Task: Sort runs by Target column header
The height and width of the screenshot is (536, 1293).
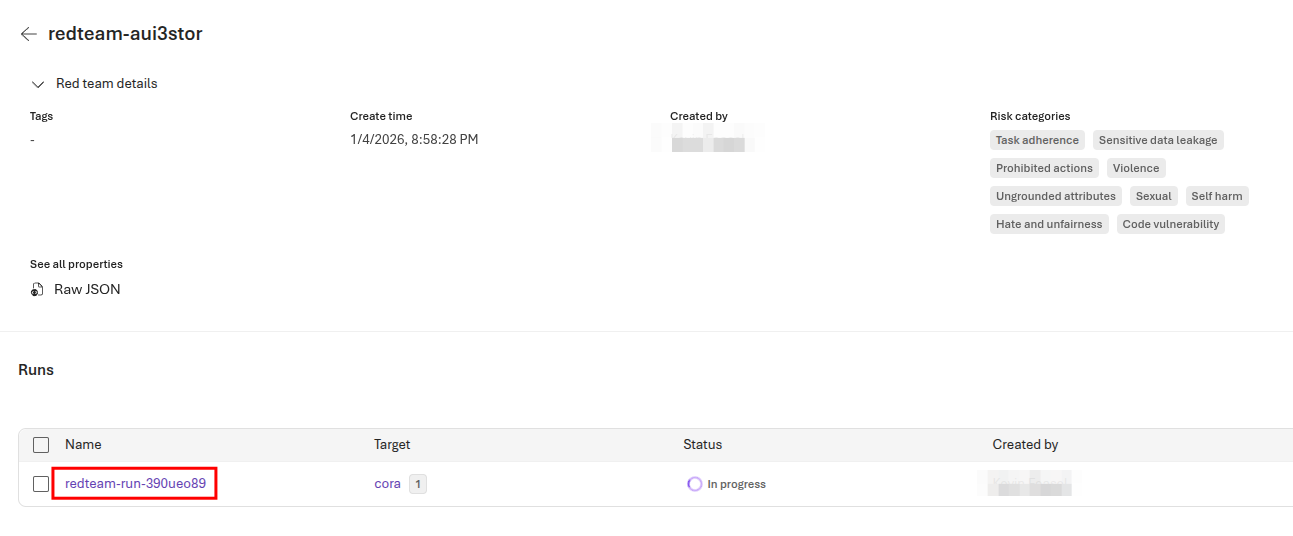Action: (392, 444)
